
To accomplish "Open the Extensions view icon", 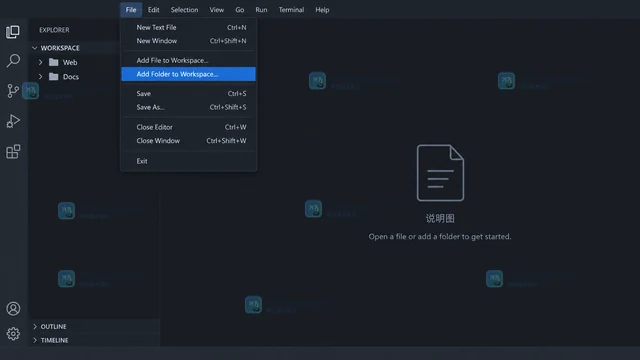I will 13,151.
